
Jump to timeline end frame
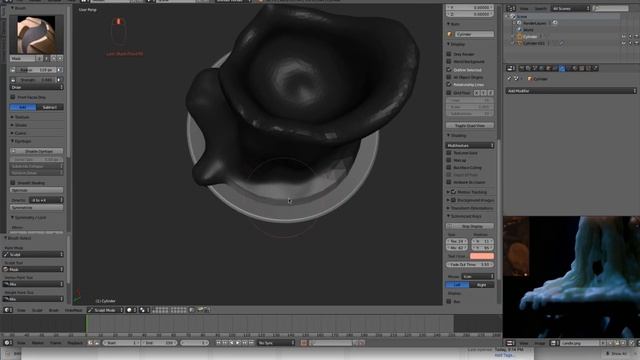tap(251, 343)
